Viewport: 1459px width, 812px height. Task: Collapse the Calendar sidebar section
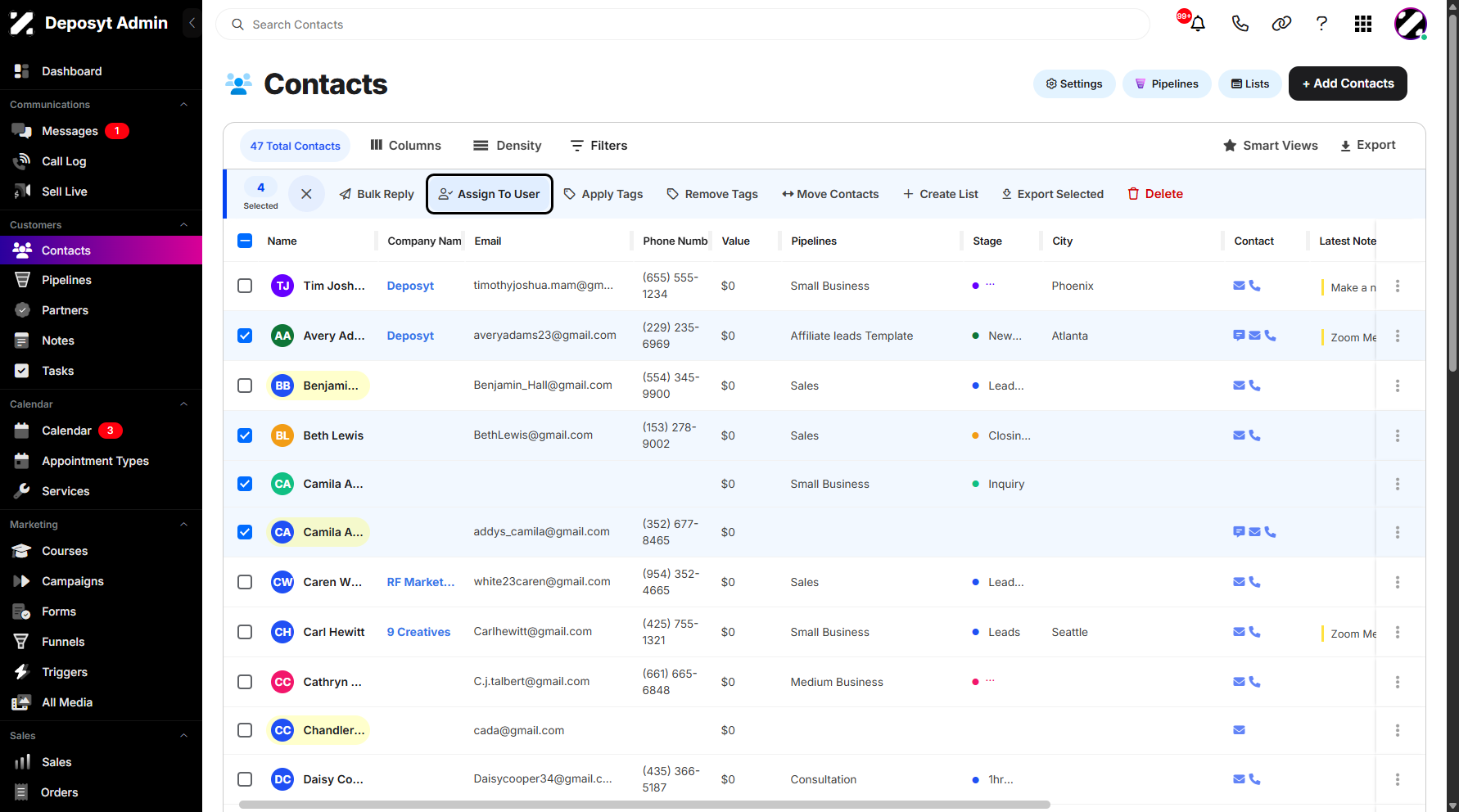click(184, 404)
